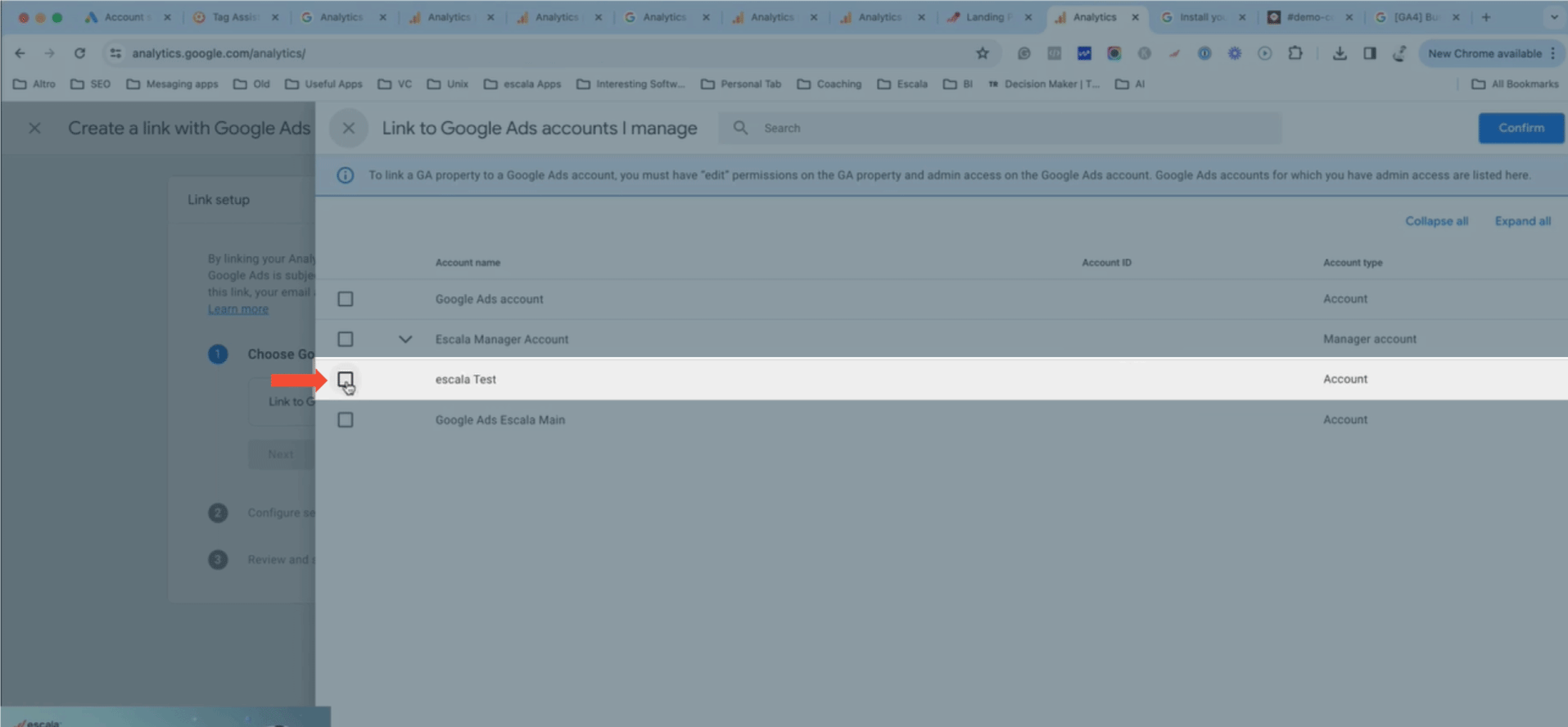Check the escala Test account checkbox
The width and height of the screenshot is (1568, 727).
[346, 379]
